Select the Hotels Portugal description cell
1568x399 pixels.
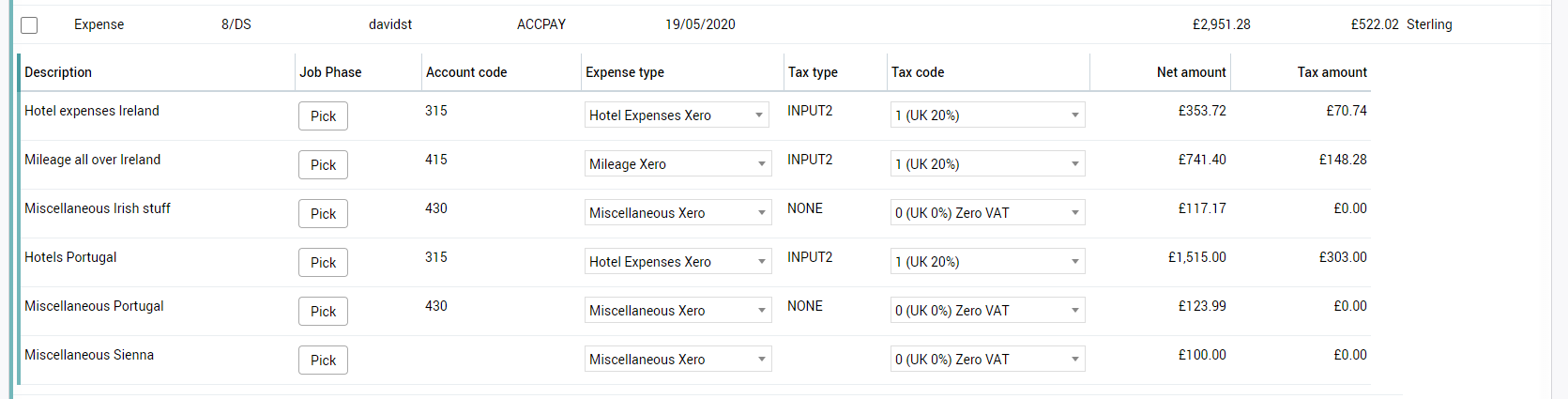(x=70, y=257)
